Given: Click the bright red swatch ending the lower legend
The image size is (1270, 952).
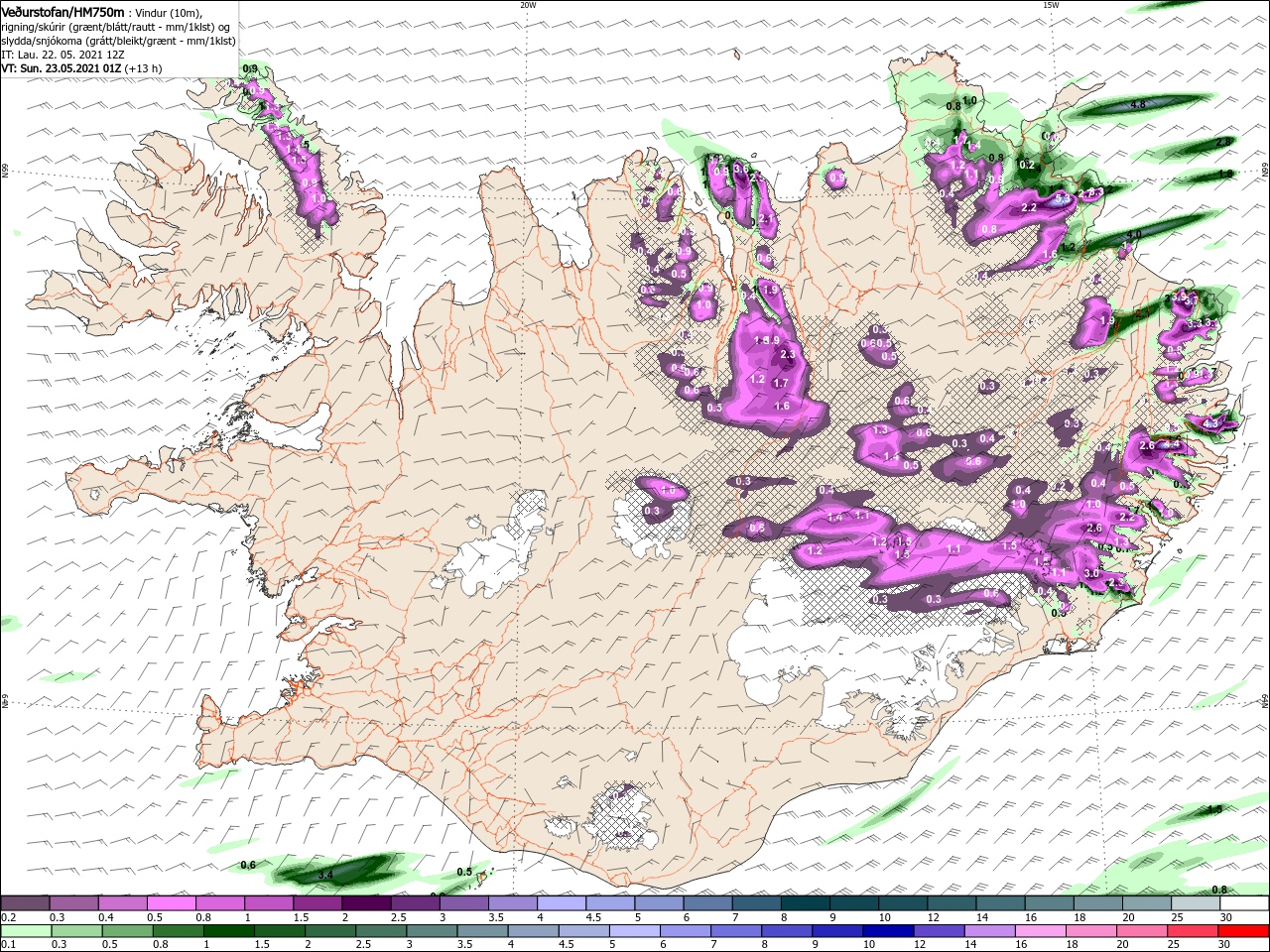Looking at the screenshot, I should (x=1241, y=931).
